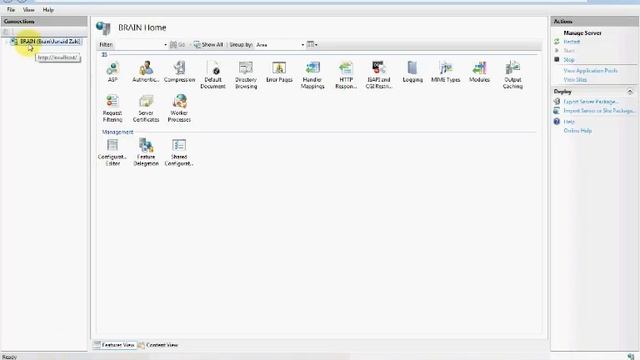Click Stop in Manage Server
The image size is (640, 360).
pos(569,60)
